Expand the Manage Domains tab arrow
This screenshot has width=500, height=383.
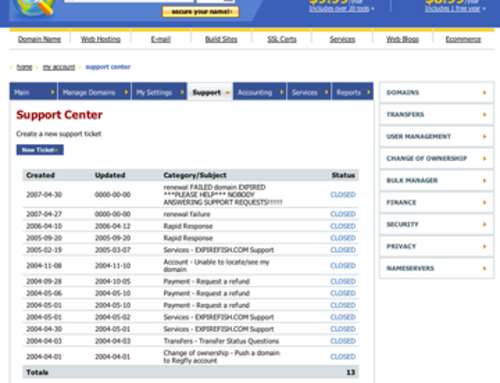pyautogui.click(x=126, y=92)
